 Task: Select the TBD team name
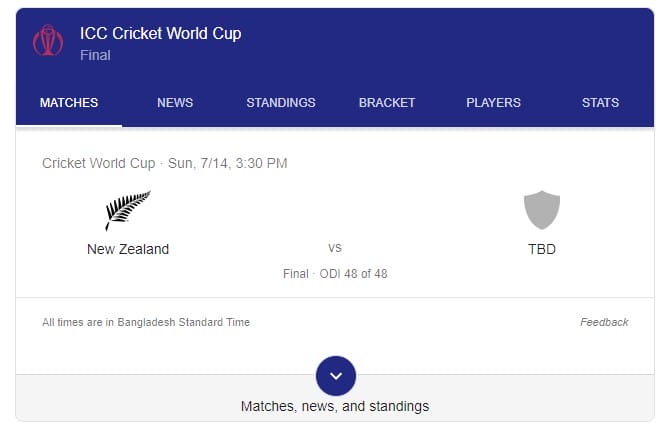point(542,249)
